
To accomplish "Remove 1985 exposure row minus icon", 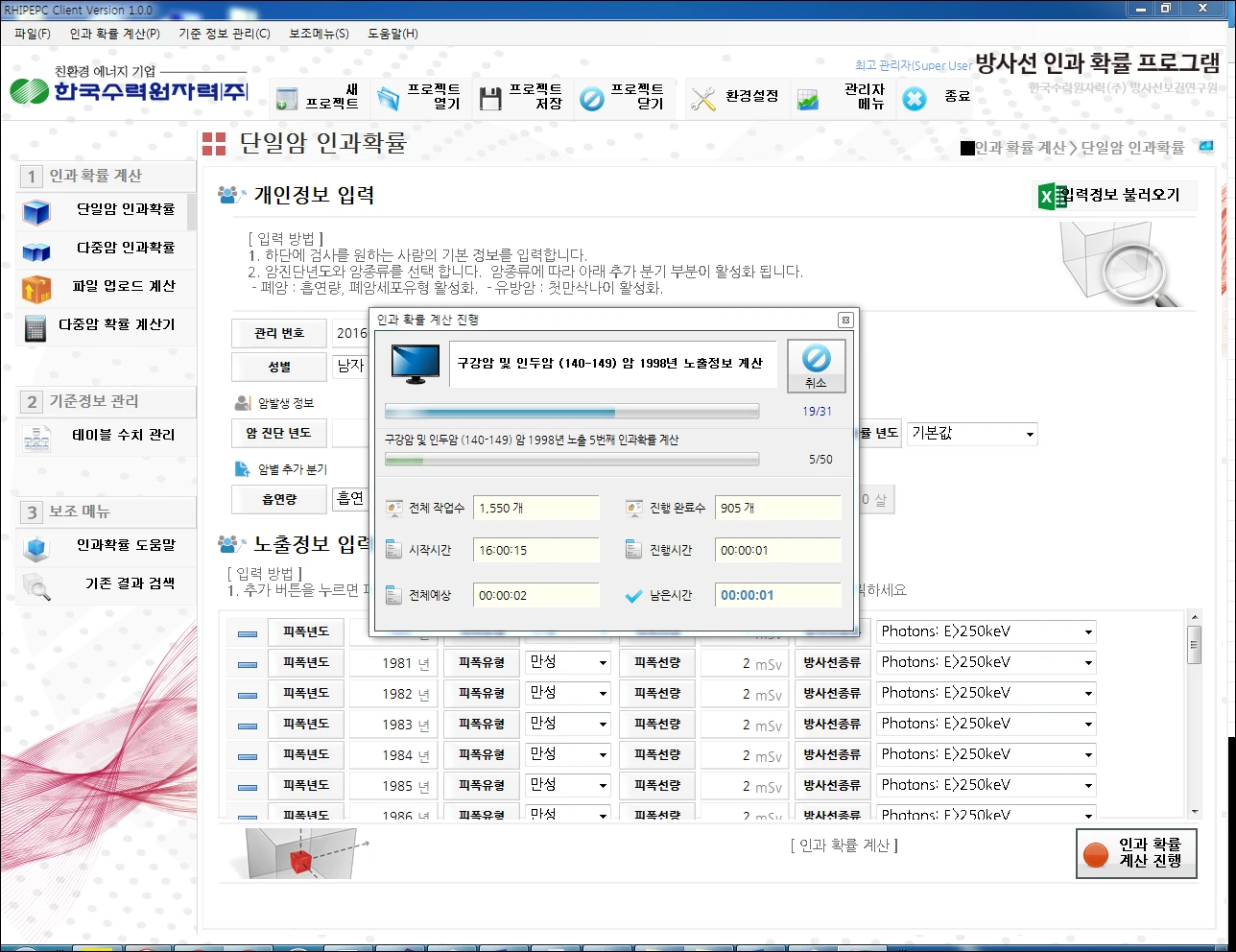I will pyautogui.click(x=248, y=787).
